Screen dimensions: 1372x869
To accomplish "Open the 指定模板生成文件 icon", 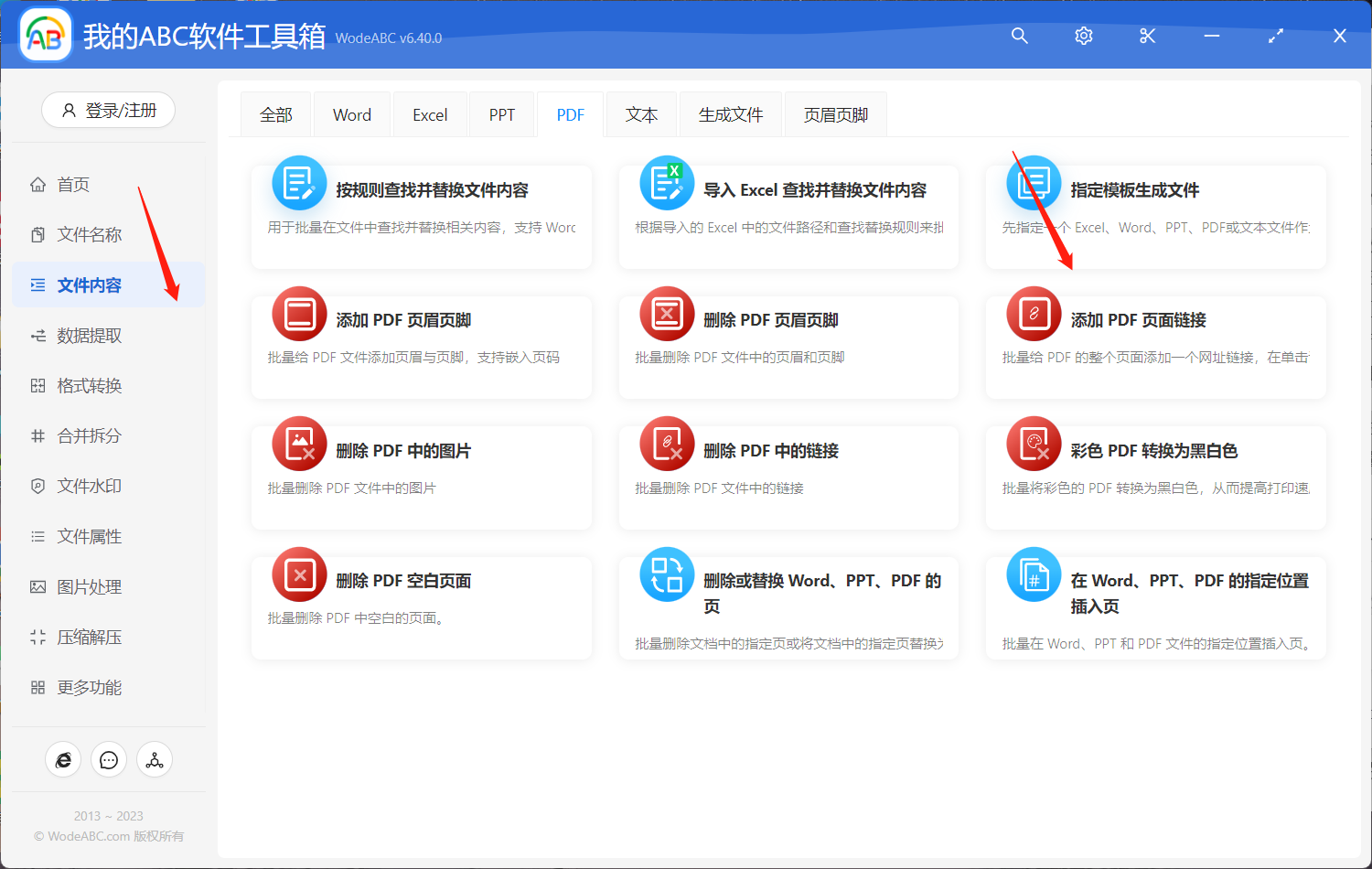I will (1034, 183).
